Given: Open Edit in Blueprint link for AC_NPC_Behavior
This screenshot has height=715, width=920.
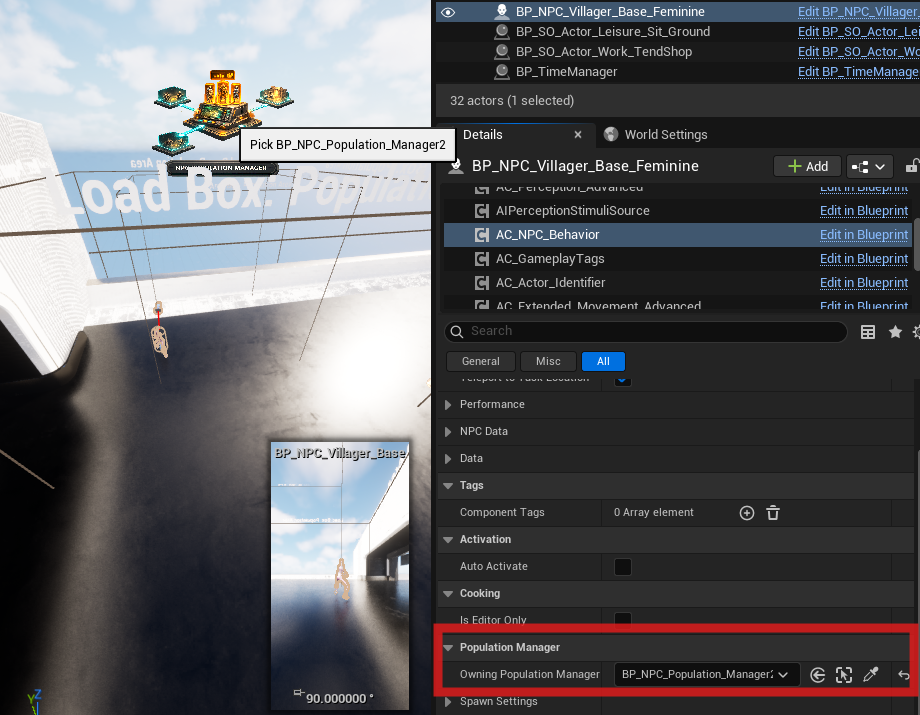Looking at the screenshot, I should [x=863, y=235].
